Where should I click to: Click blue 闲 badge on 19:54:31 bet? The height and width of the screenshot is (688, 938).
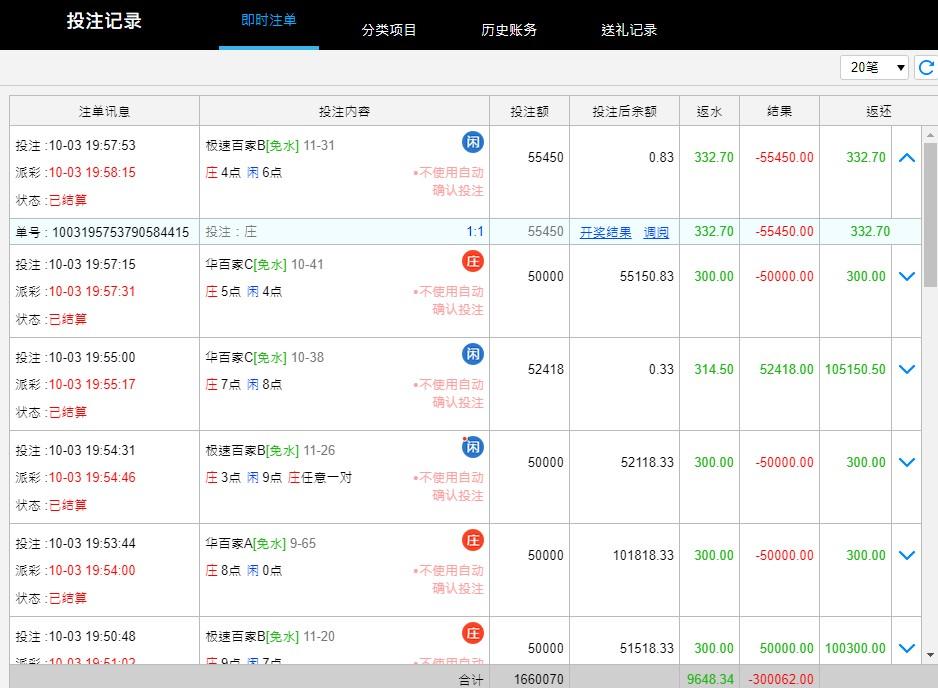tap(472, 448)
